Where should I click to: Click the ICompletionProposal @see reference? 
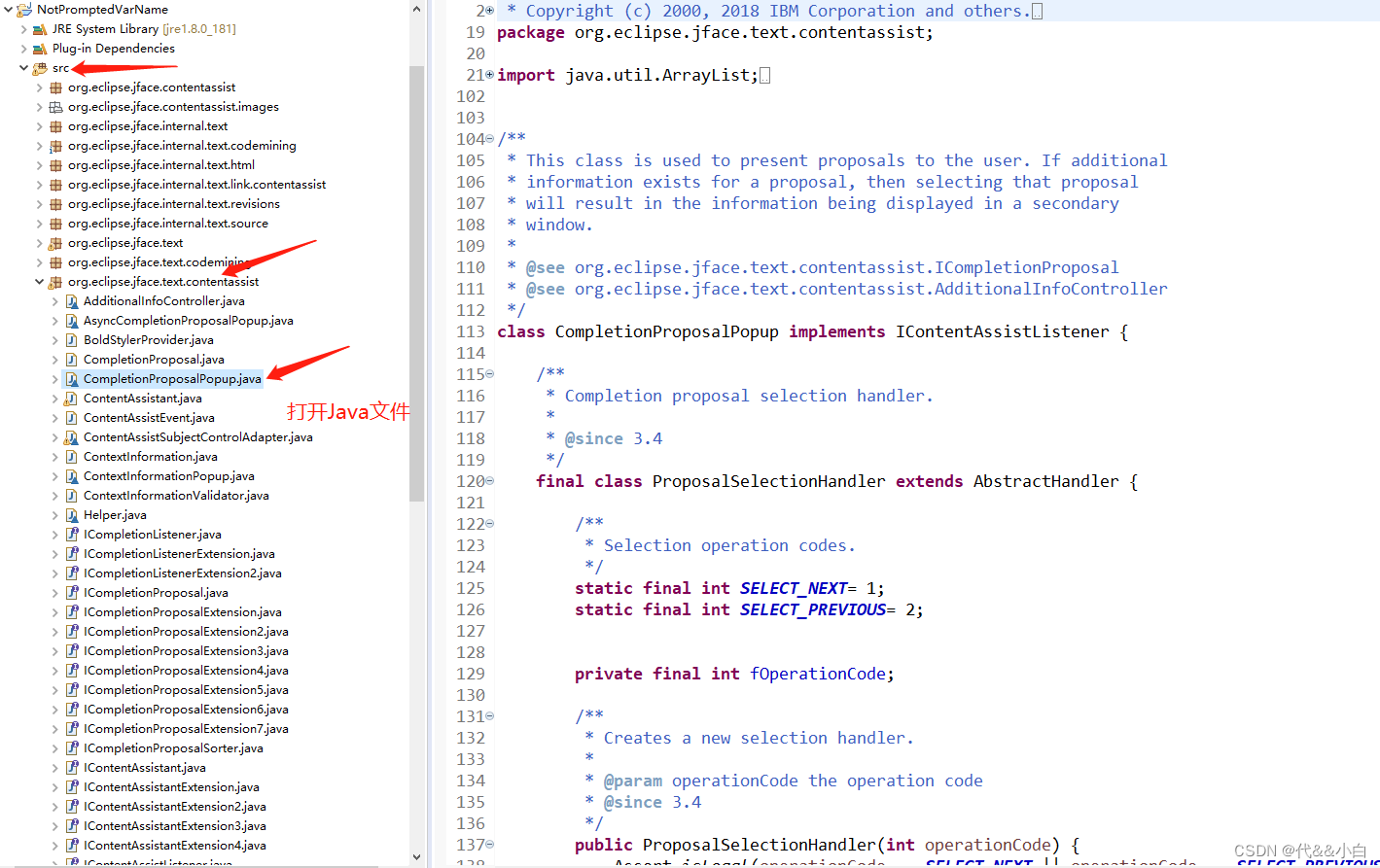(x=846, y=267)
